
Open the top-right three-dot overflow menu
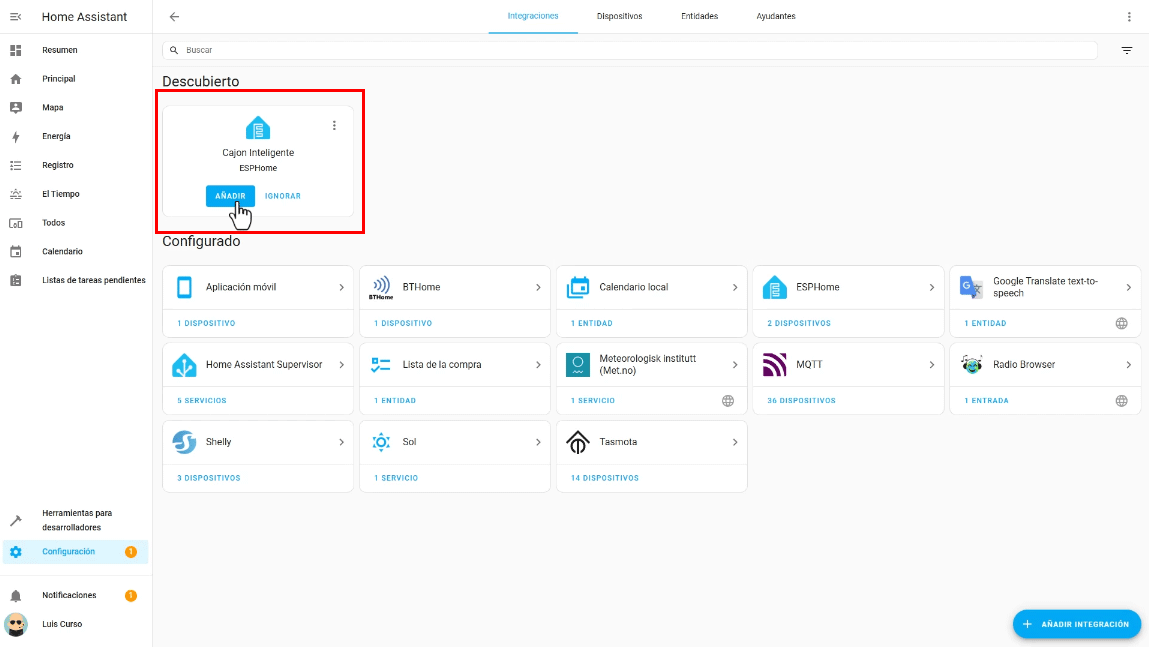[1130, 17]
